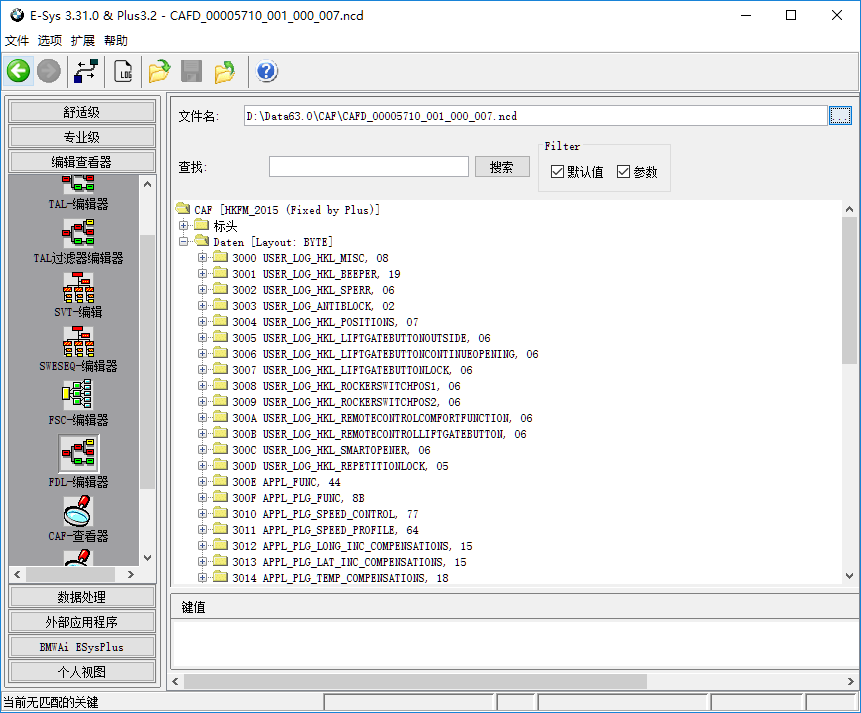Viewport: 861px width, 713px height.
Task: Select row 3012 APPL_PLG_LONG_INC_COMPENSATIONS
Action: 352,545
